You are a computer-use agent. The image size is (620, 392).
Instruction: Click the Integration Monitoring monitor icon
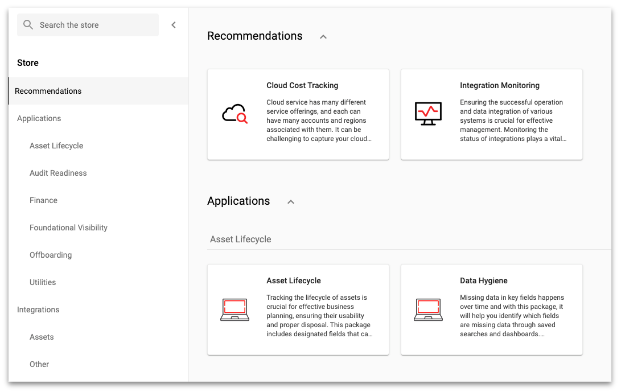428,114
